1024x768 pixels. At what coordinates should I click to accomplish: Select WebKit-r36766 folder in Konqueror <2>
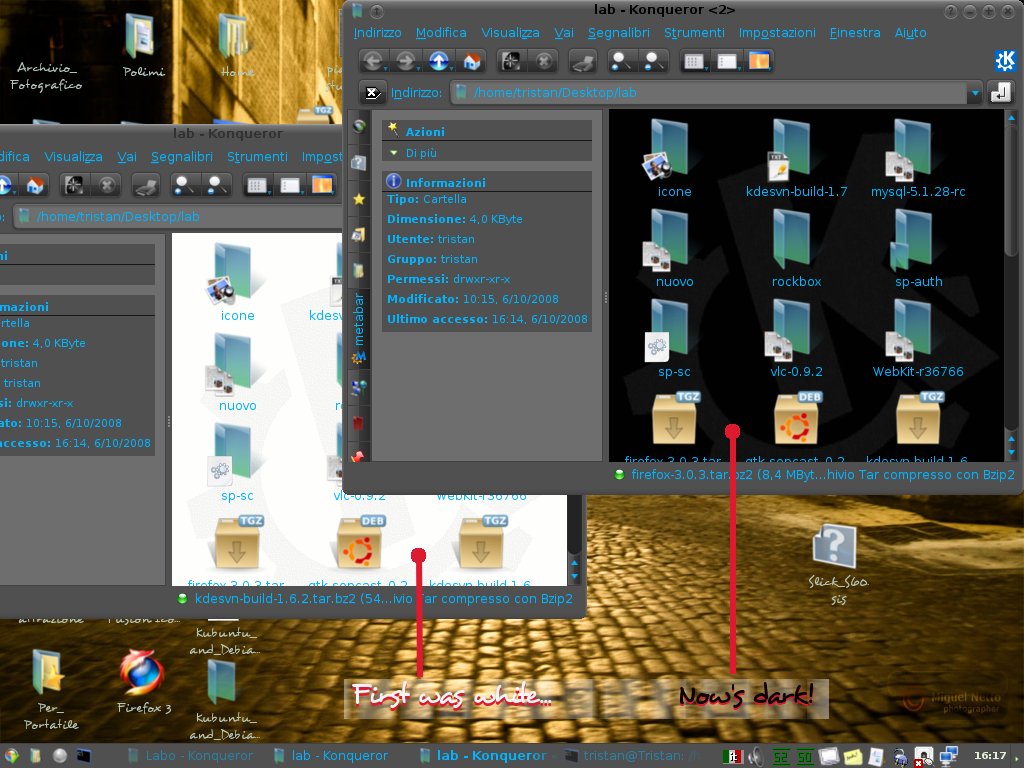click(x=918, y=339)
